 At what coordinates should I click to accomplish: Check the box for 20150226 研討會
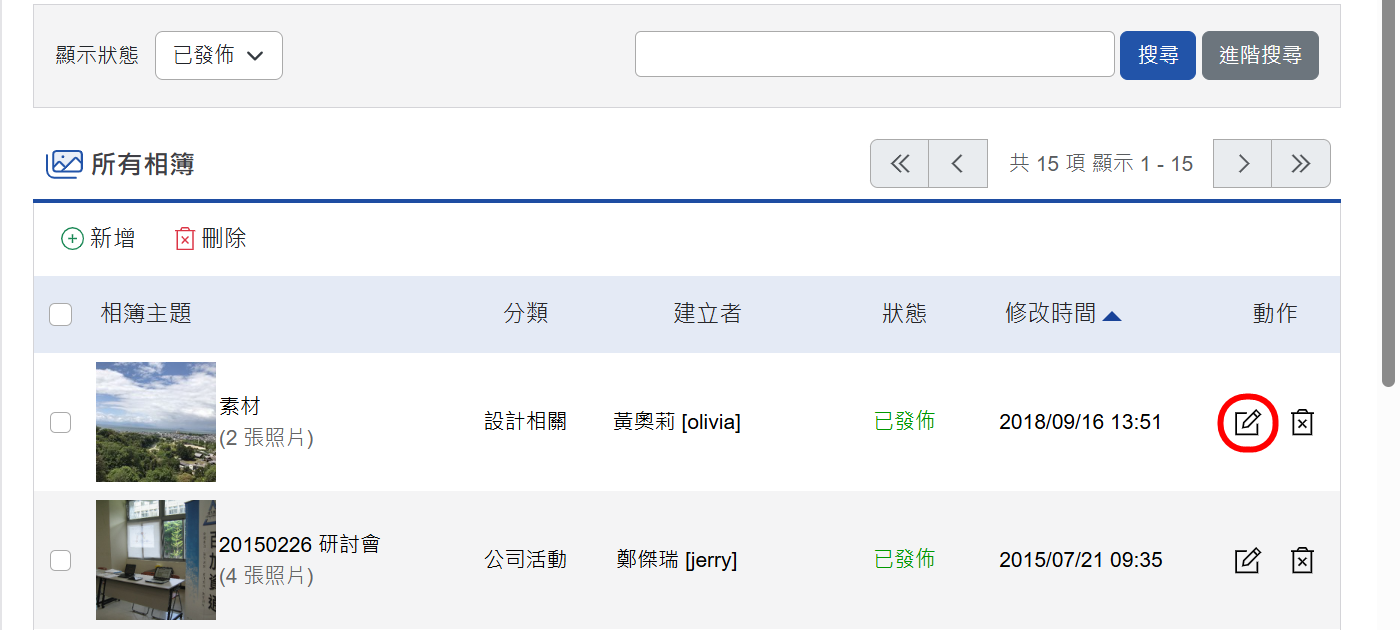61,561
